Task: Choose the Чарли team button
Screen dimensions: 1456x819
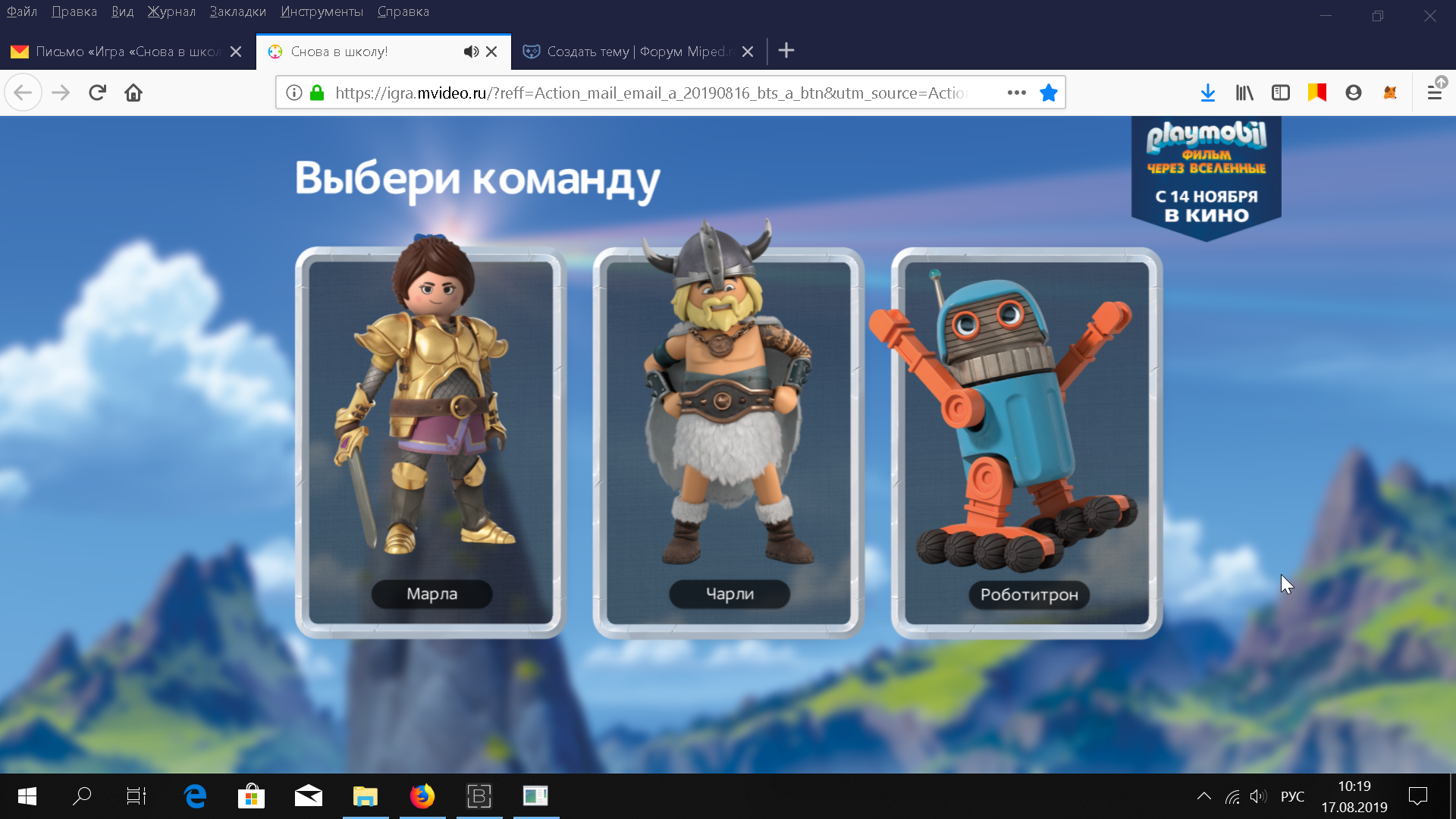Action: [730, 594]
